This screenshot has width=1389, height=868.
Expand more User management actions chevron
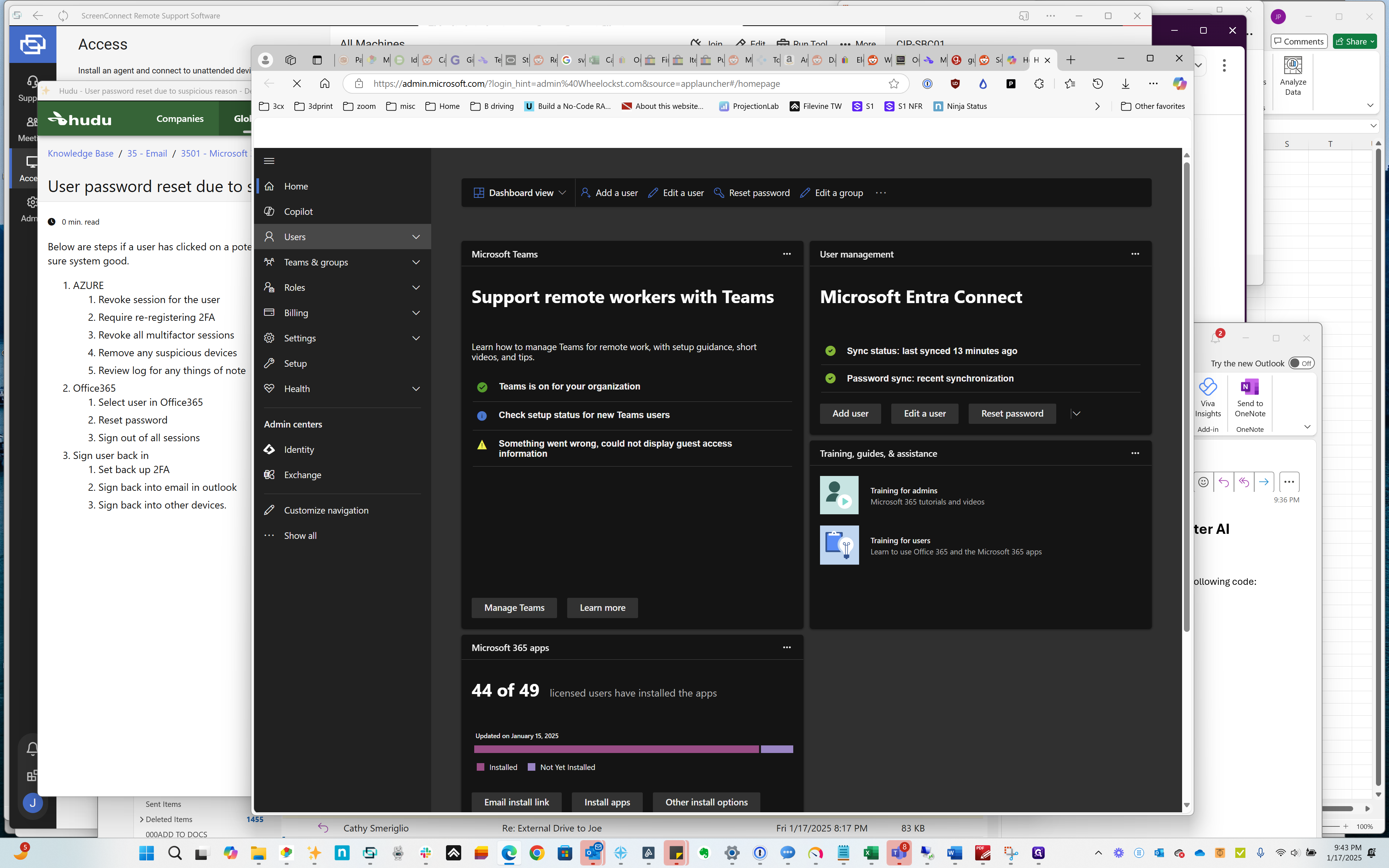tap(1076, 413)
